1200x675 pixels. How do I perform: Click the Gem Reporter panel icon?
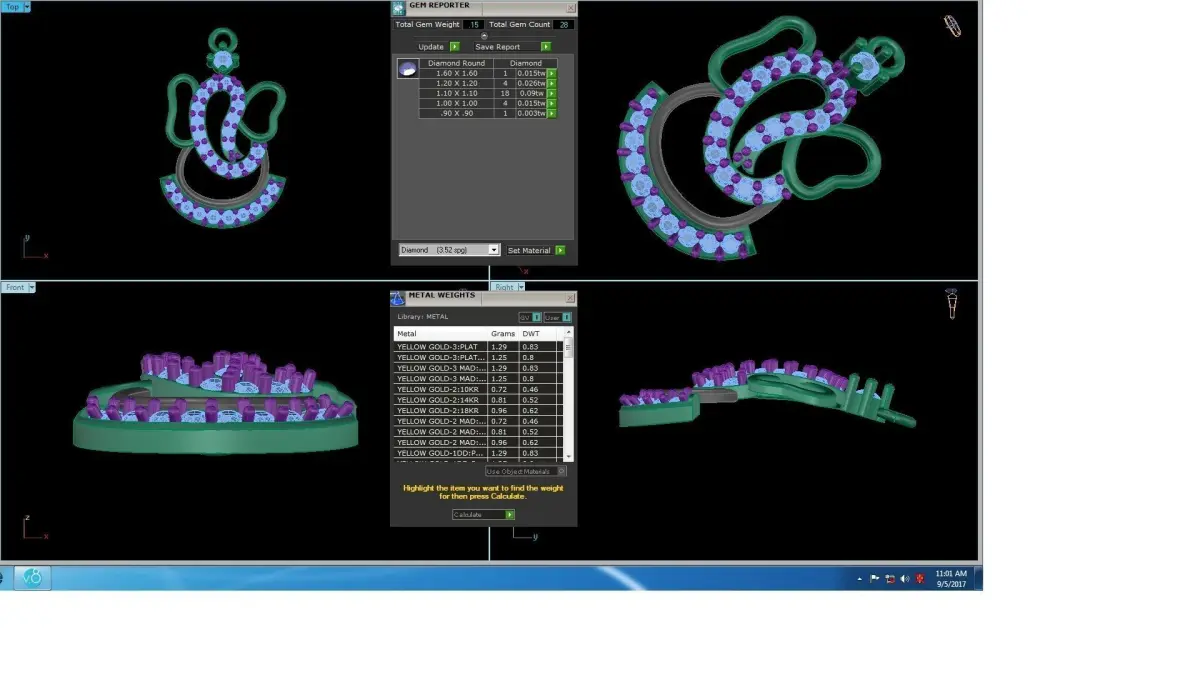(x=398, y=7)
